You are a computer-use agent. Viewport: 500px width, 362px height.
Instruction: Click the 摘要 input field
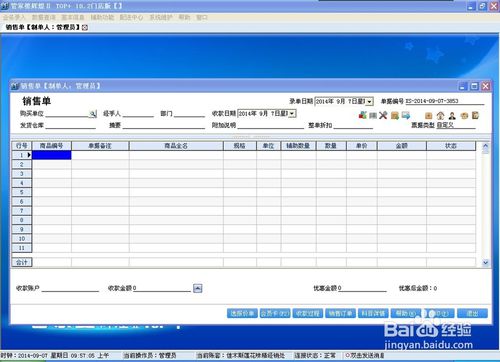164,125
